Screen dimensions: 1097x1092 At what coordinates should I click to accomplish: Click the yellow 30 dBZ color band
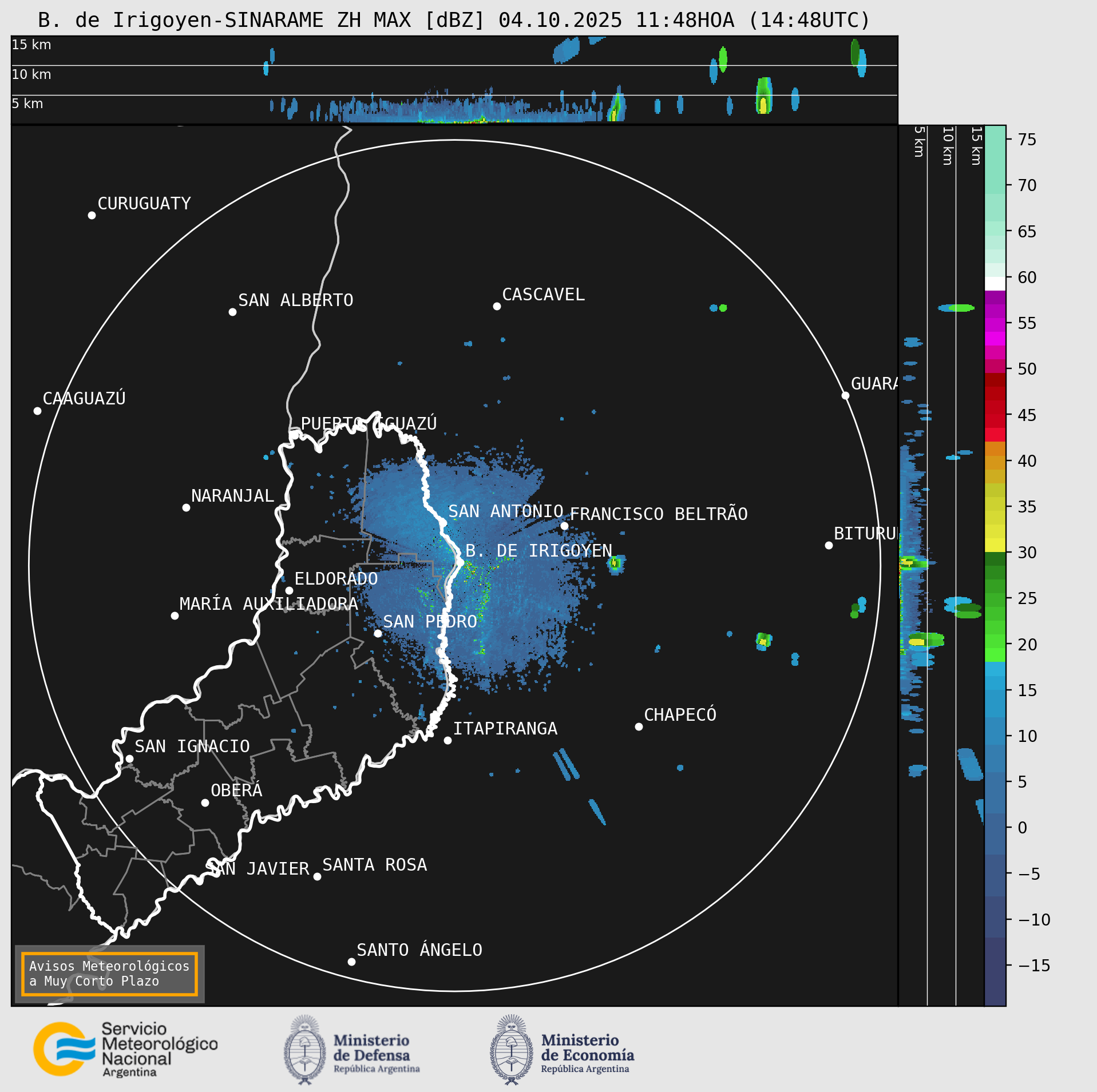[x=995, y=545]
